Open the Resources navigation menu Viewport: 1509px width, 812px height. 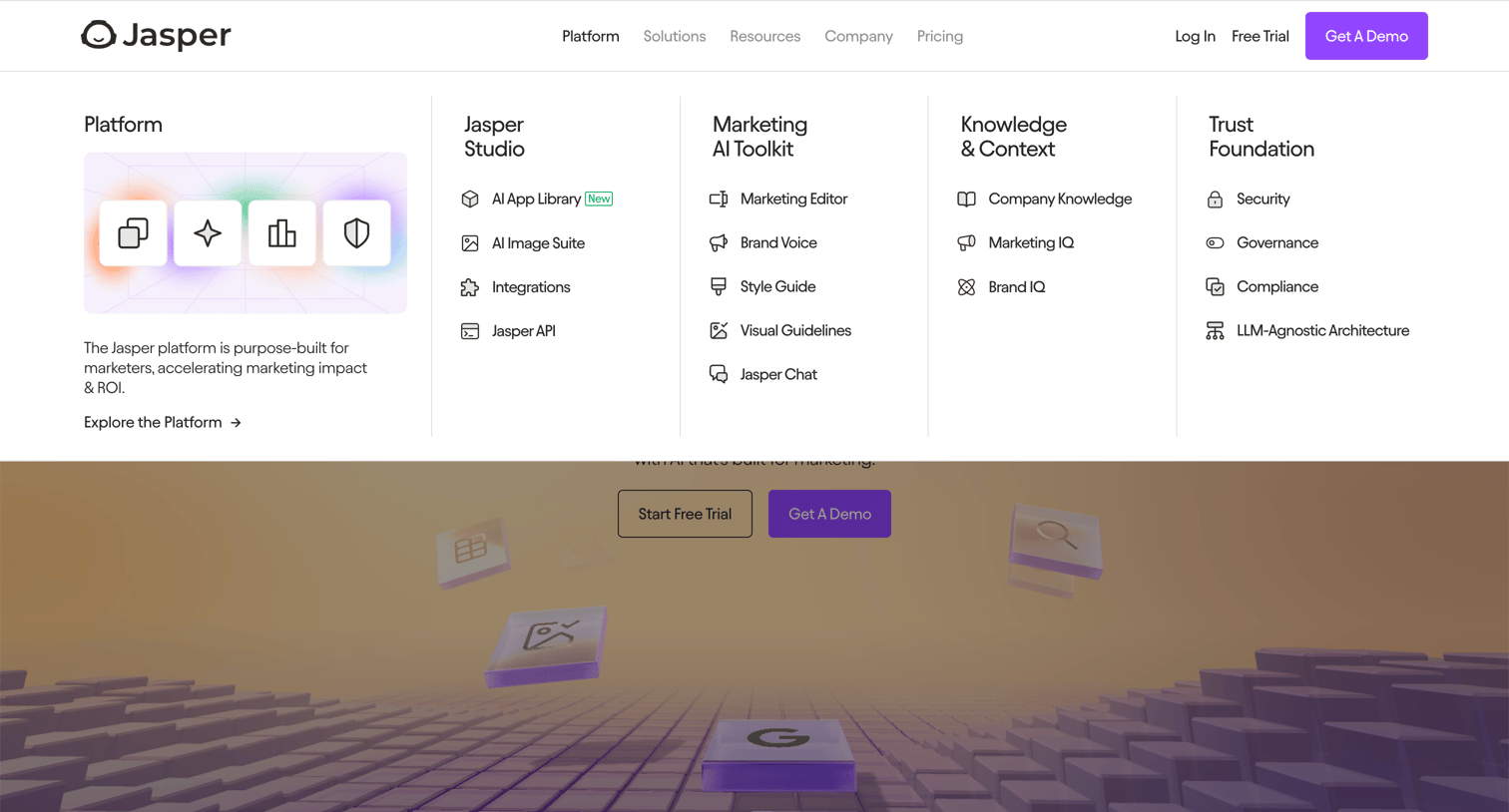(765, 36)
